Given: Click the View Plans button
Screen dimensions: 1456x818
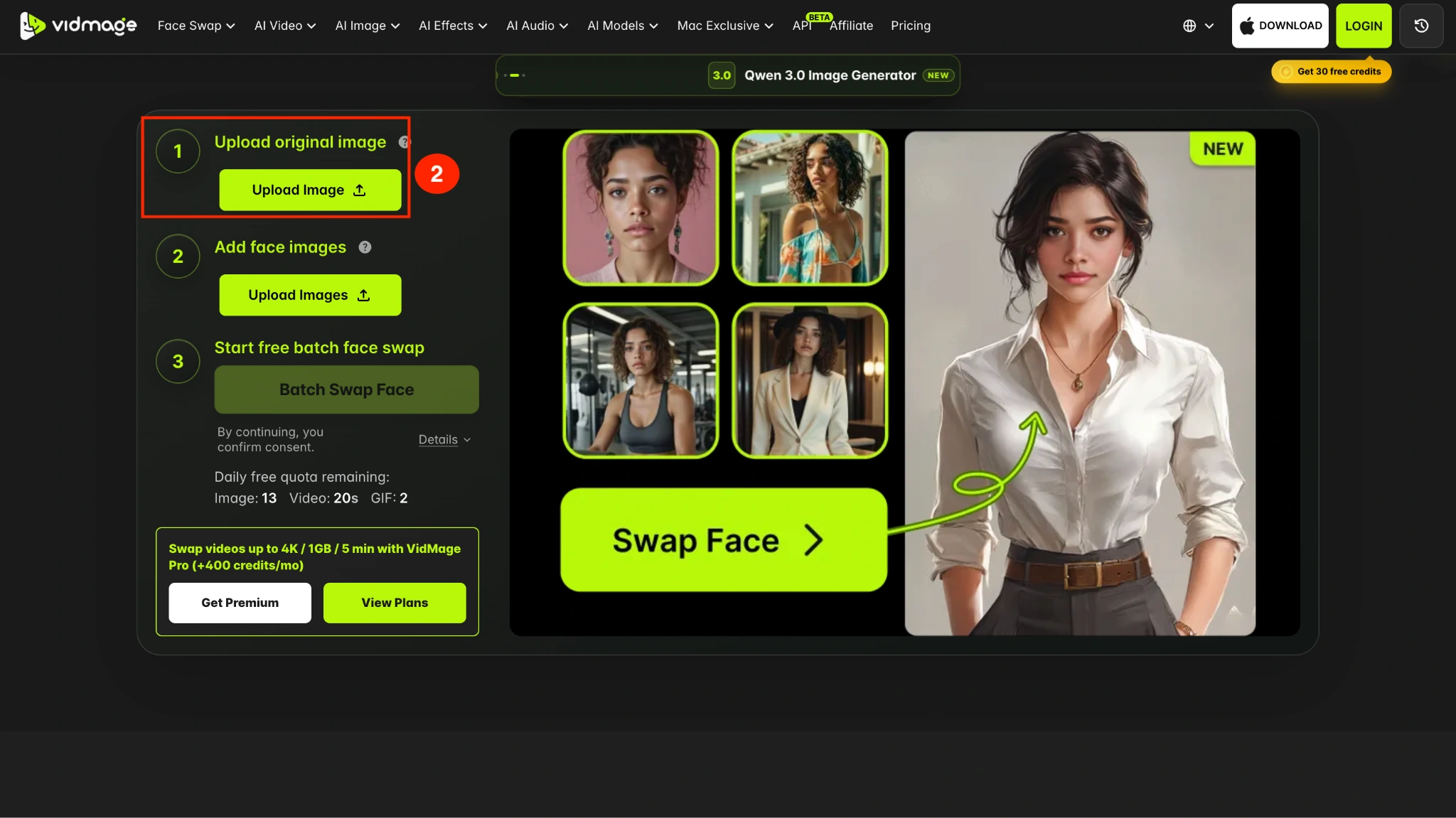Looking at the screenshot, I should (x=395, y=603).
